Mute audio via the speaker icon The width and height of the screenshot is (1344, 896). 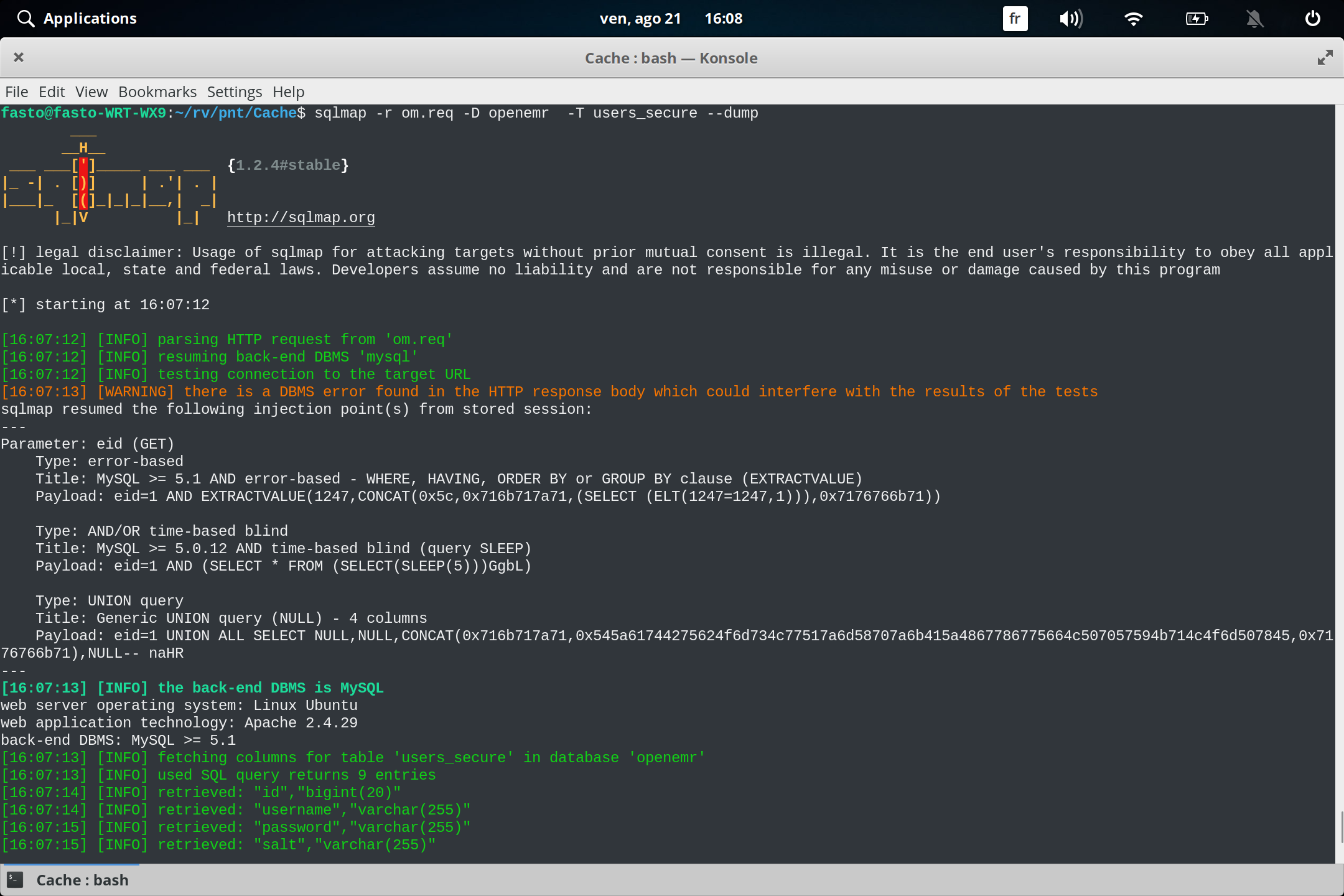tap(1071, 19)
